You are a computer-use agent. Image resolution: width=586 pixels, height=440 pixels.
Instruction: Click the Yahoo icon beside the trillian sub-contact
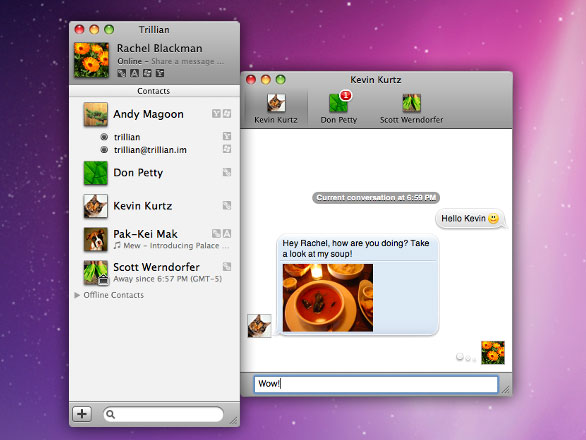point(227,136)
